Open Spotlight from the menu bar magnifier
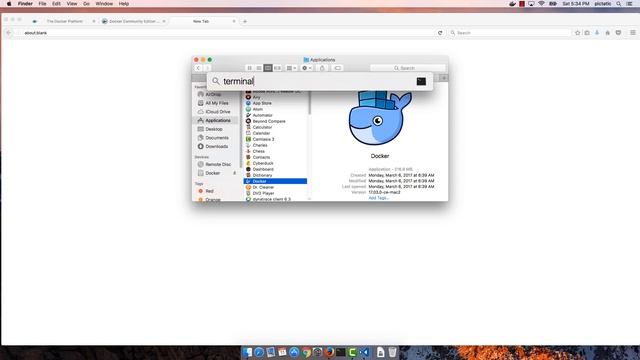Viewport: 640px width, 360px height. 619,4
